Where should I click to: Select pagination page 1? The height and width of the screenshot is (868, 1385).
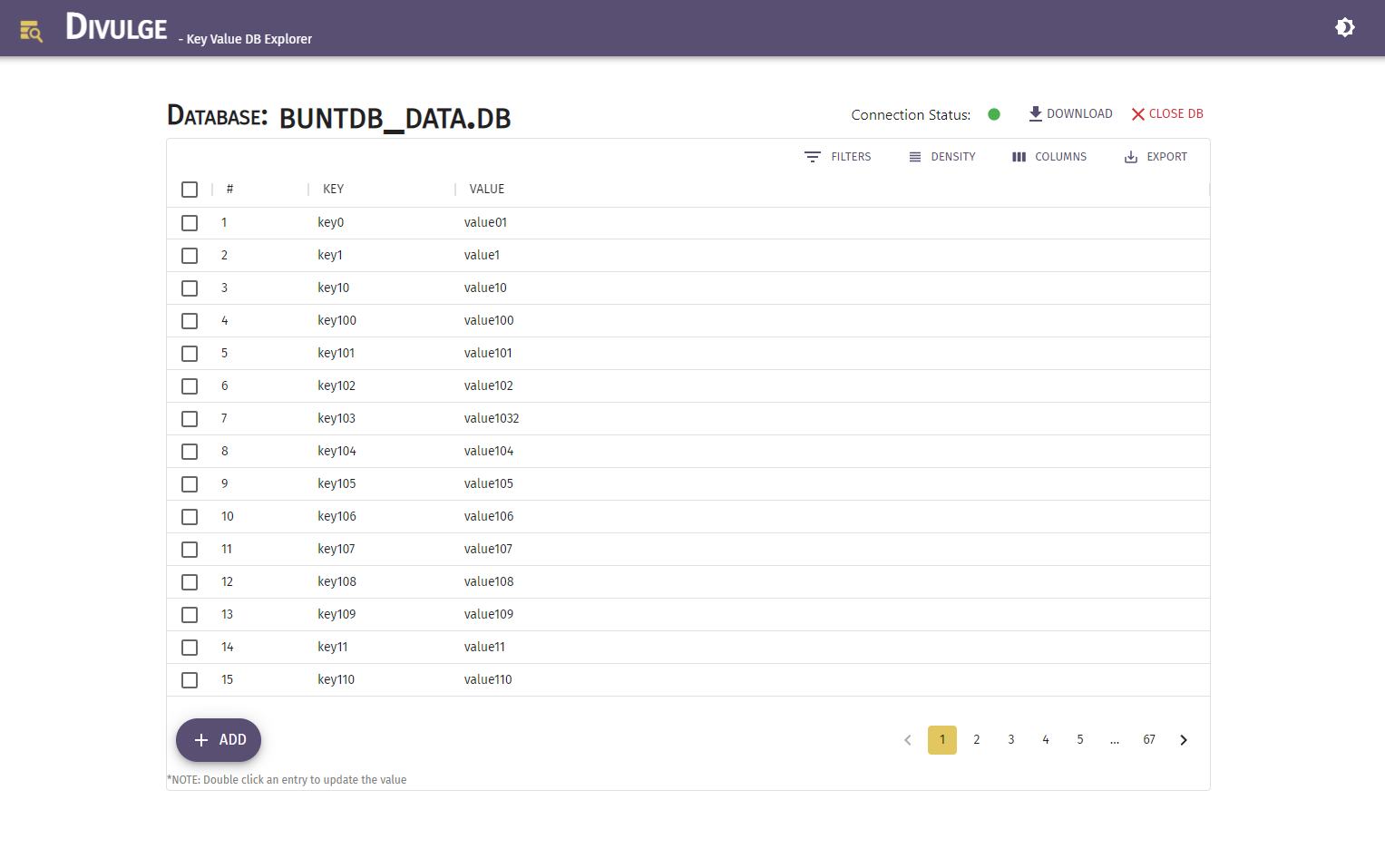(x=942, y=740)
